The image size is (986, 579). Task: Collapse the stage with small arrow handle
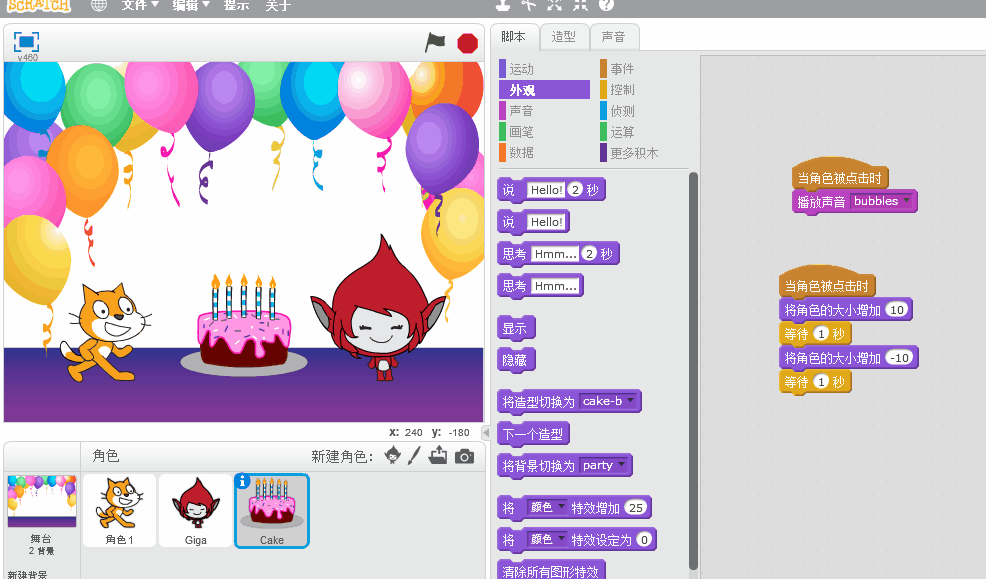click(485, 433)
